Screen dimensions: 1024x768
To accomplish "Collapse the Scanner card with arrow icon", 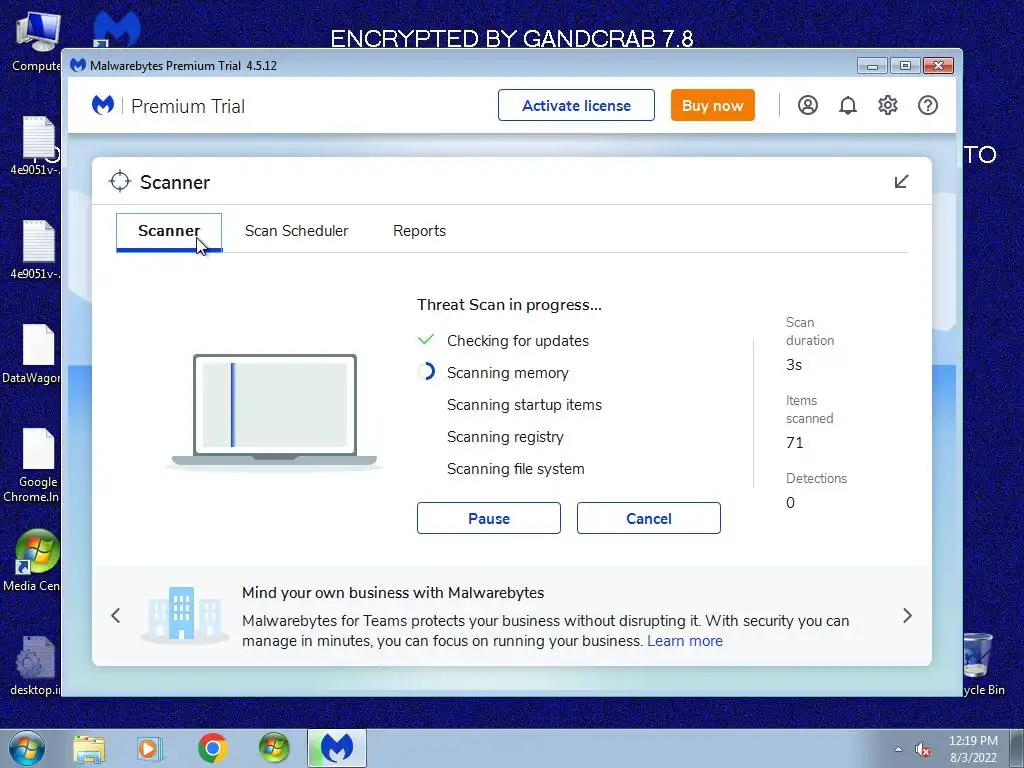I will click(x=901, y=182).
